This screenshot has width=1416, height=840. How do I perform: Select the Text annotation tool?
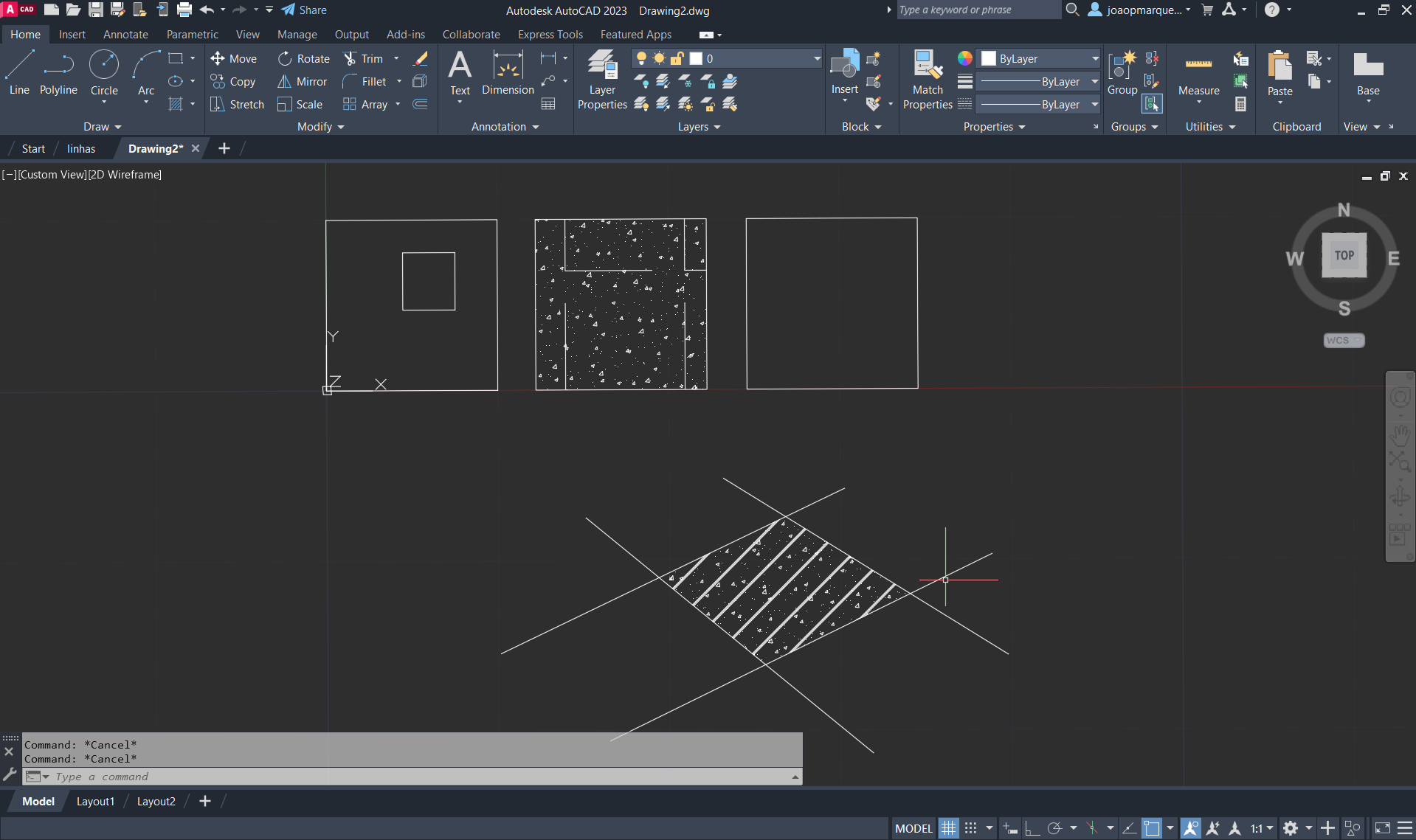click(460, 73)
